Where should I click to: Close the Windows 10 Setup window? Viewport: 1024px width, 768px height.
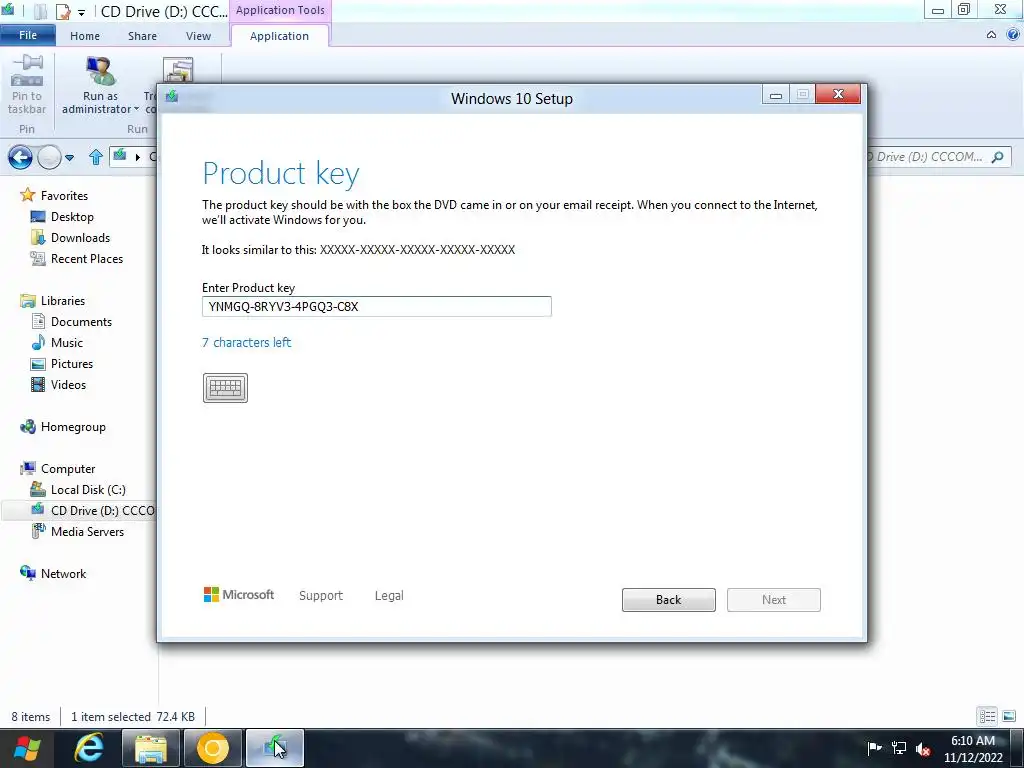838,95
